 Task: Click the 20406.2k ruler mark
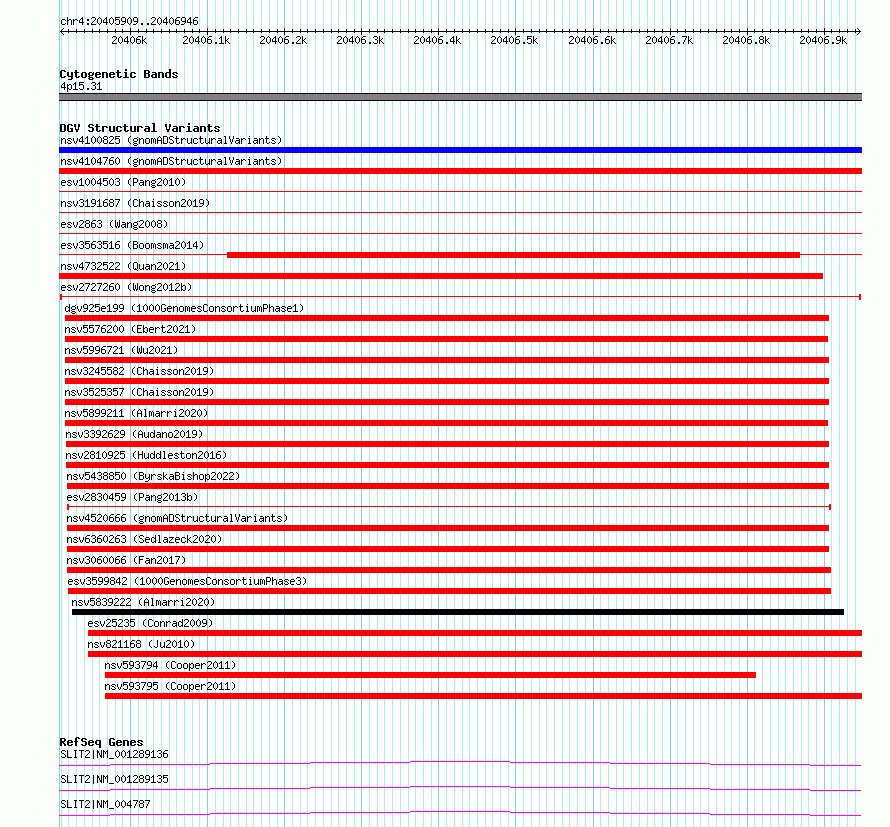283,40
